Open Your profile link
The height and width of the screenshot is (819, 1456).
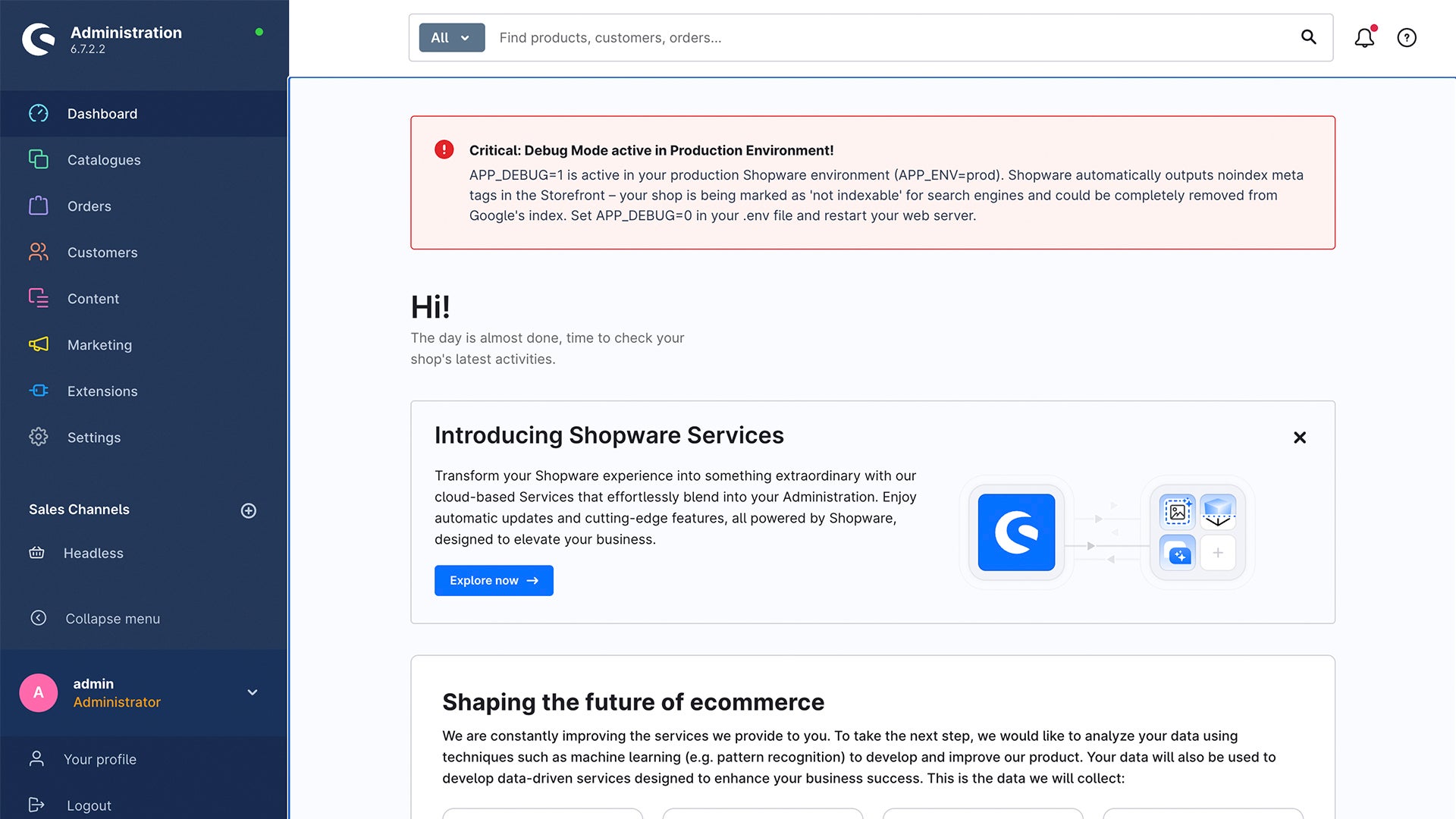click(x=100, y=759)
